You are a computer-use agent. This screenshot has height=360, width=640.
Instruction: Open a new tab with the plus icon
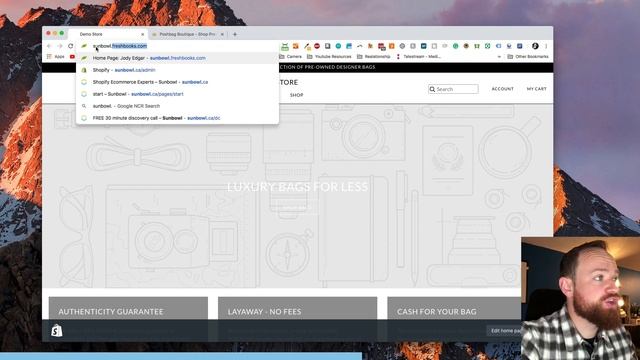[x=235, y=34]
